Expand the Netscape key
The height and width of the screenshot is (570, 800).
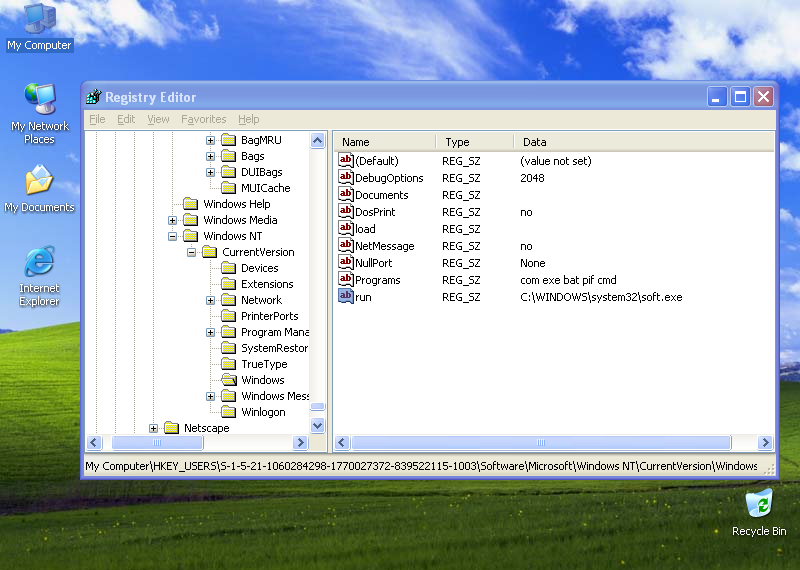(153, 428)
